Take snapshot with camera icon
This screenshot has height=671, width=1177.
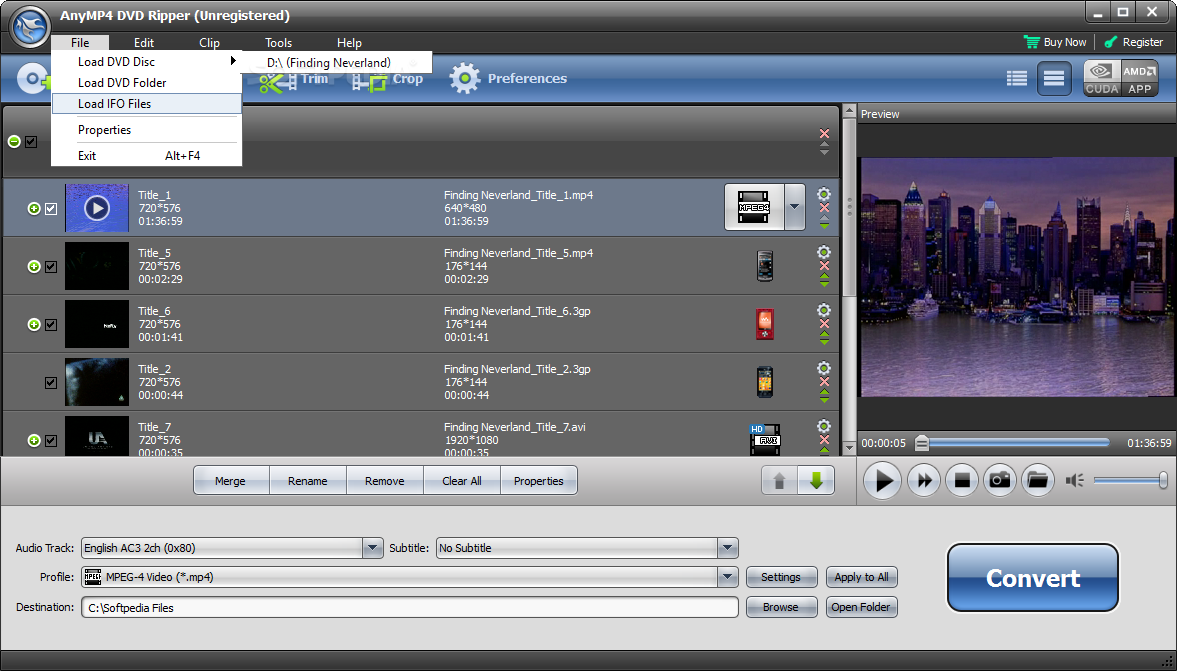click(x=999, y=480)
